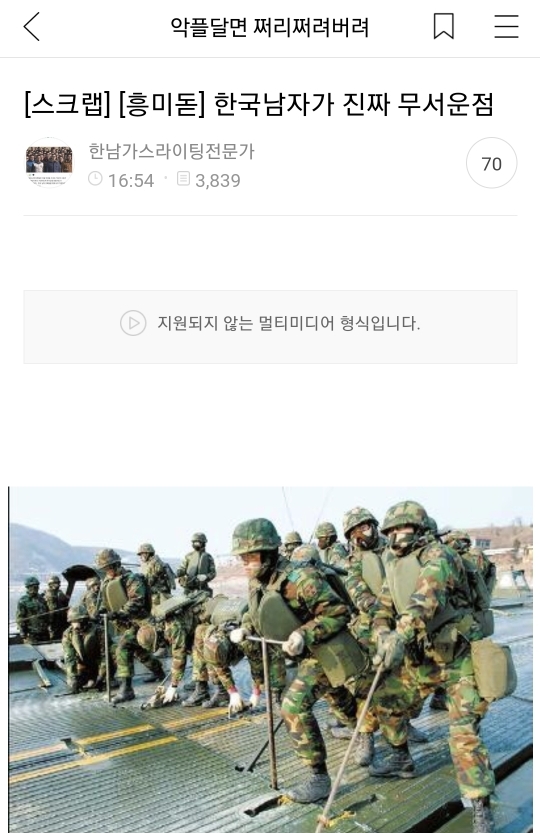Click the unsupported multimedia message text

289,323
